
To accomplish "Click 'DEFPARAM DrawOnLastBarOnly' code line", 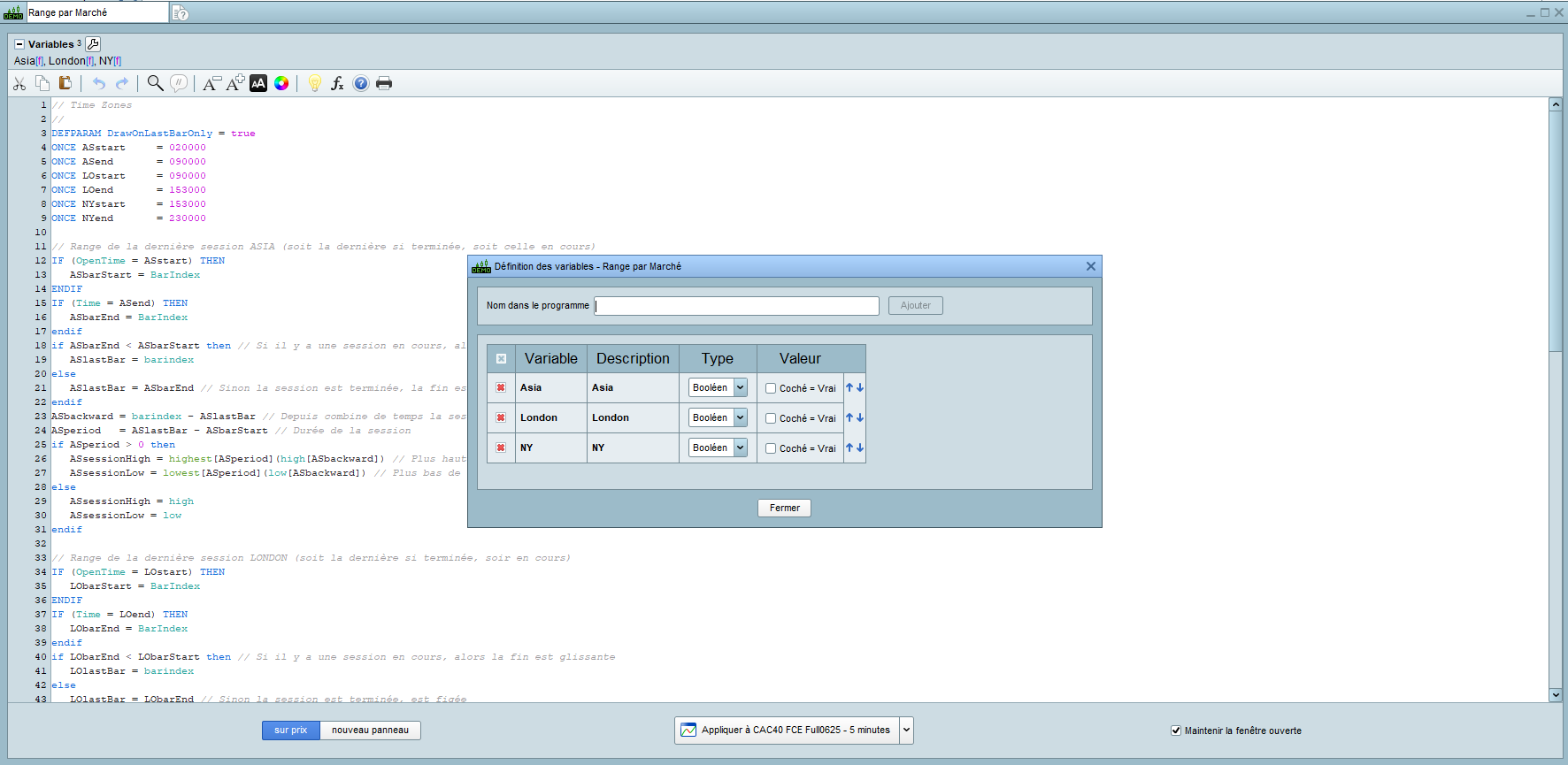I will point(153,134).
